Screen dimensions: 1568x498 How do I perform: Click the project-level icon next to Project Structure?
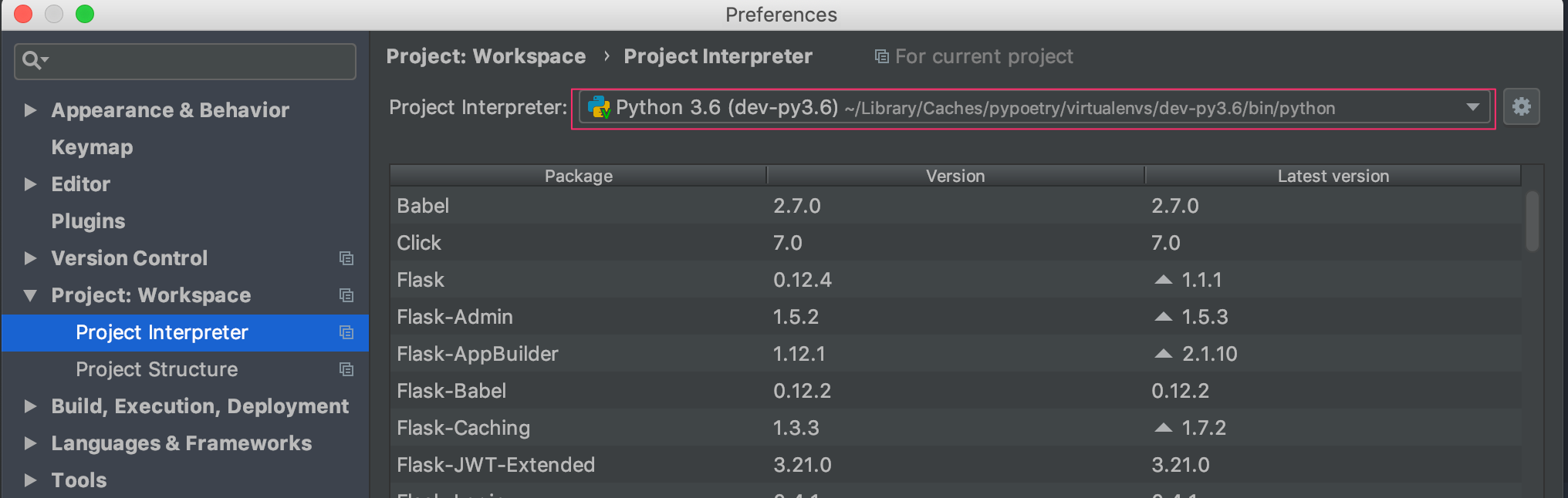click(x=346, y=369)
